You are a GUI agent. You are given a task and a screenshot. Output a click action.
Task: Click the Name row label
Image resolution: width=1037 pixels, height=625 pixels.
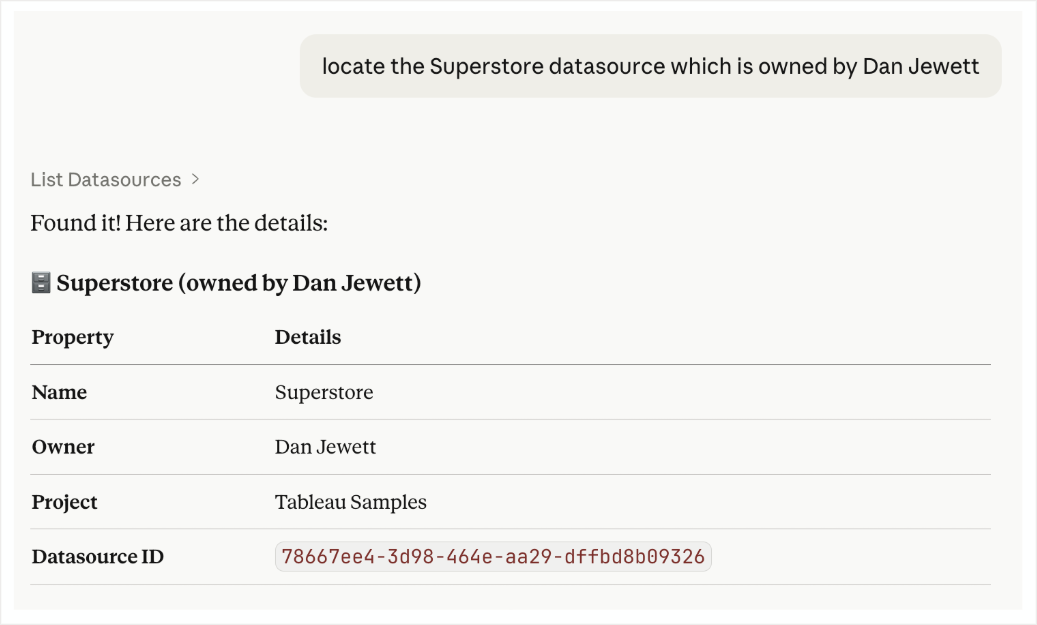point(59,392)
